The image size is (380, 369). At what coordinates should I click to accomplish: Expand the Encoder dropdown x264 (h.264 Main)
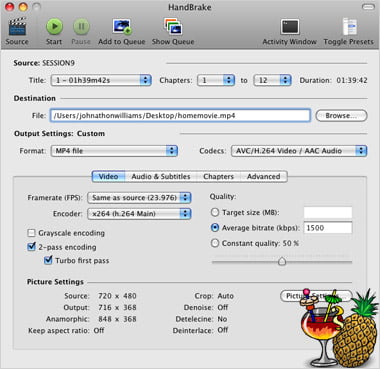coord(139,214)
